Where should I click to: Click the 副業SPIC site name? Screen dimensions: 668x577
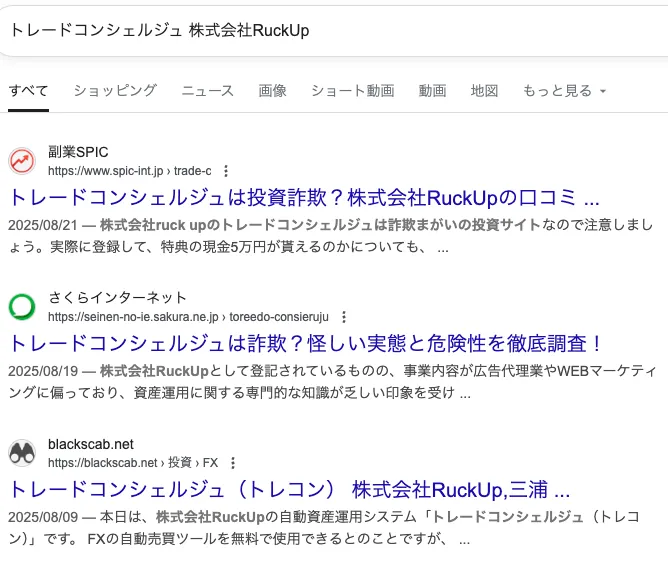(78, 152)
